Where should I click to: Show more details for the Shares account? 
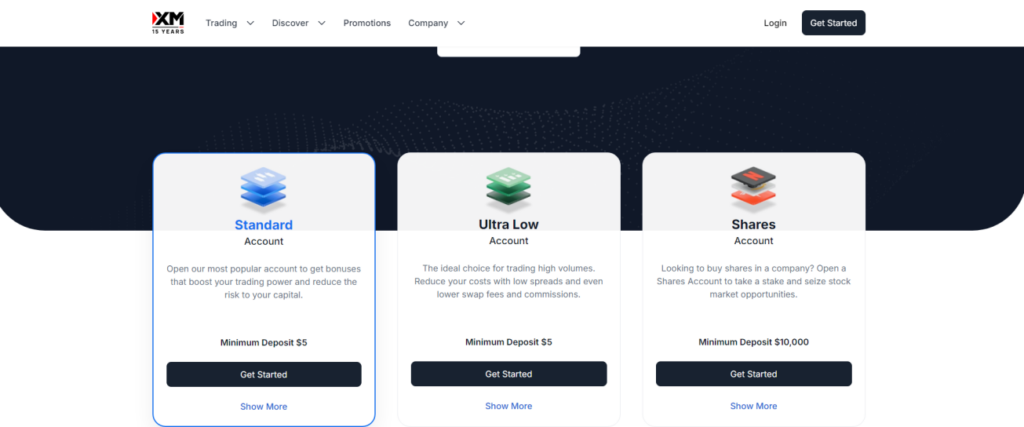(754, 405)
